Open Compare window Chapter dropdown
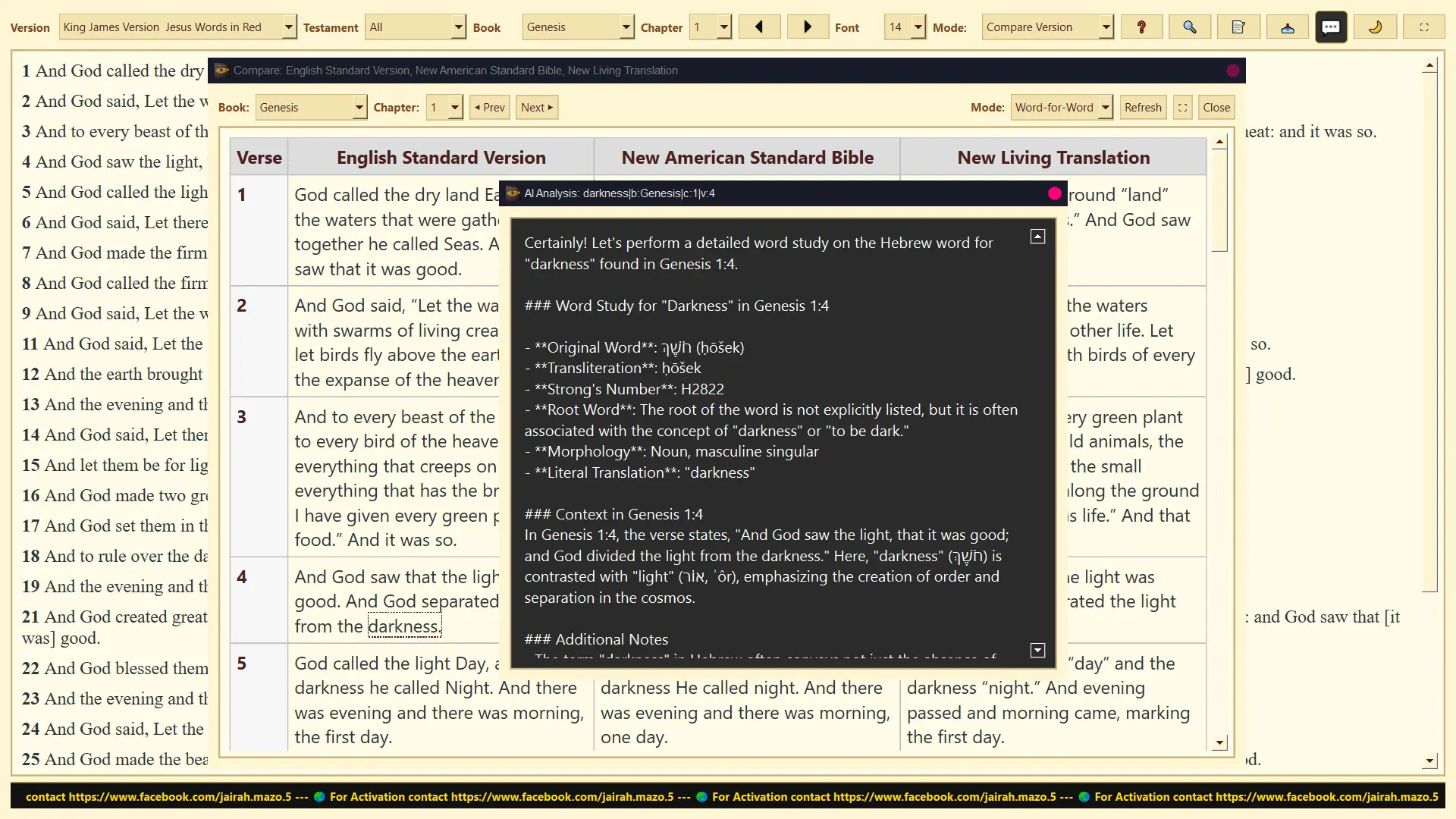This screenshot has height=819, width=1456. (x=444, y=108)
